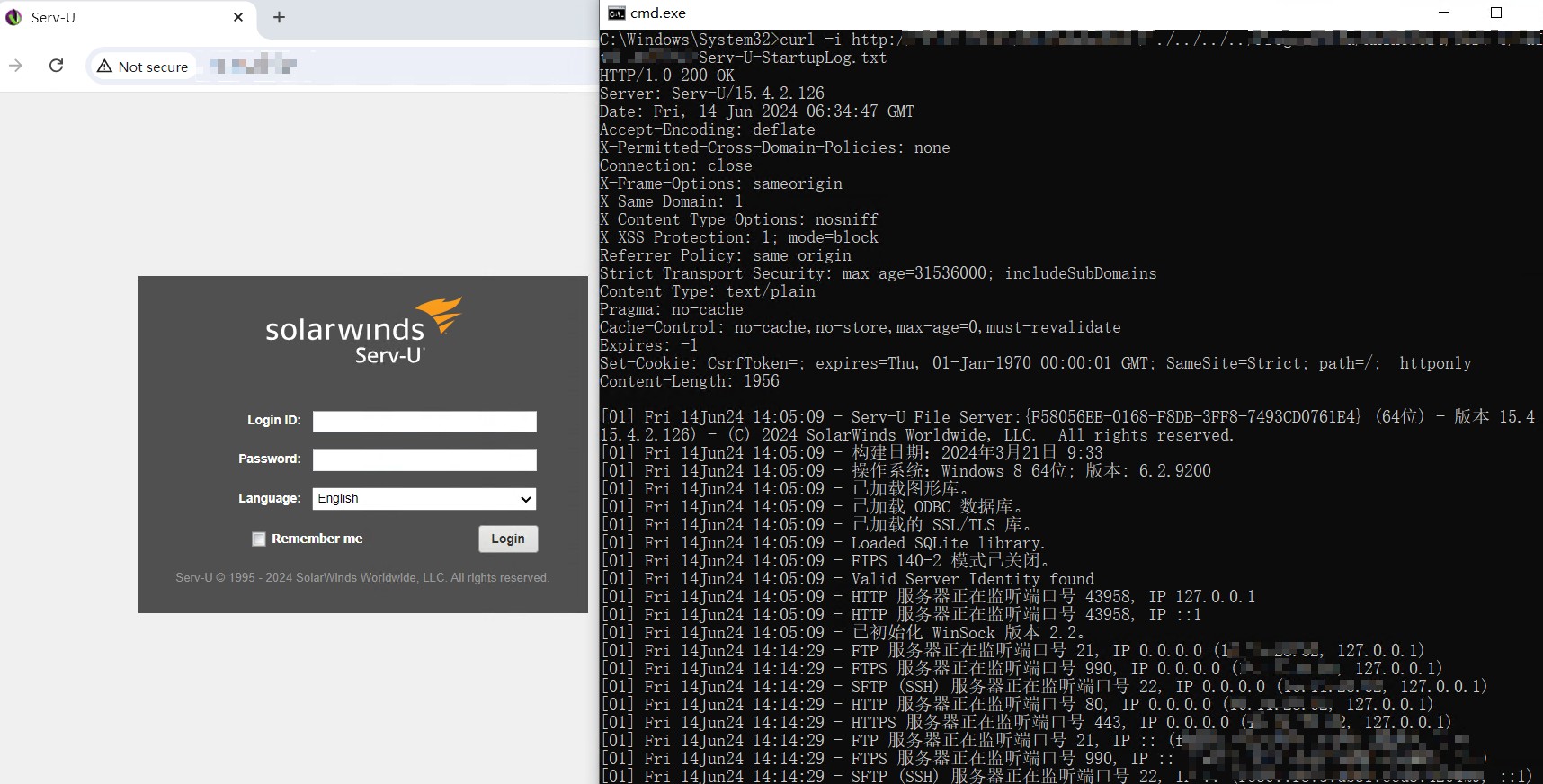Click the Serv-U copyright footer text

pos(362,577)
